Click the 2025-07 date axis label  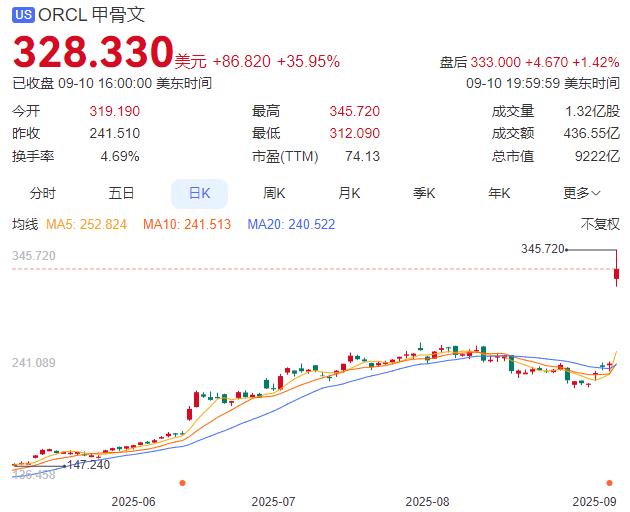[x=273, y=502]
